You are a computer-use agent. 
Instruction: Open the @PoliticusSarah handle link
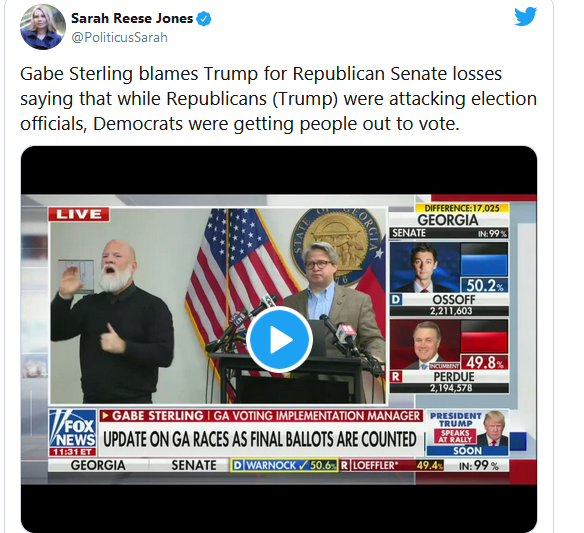tap(119, 38)
